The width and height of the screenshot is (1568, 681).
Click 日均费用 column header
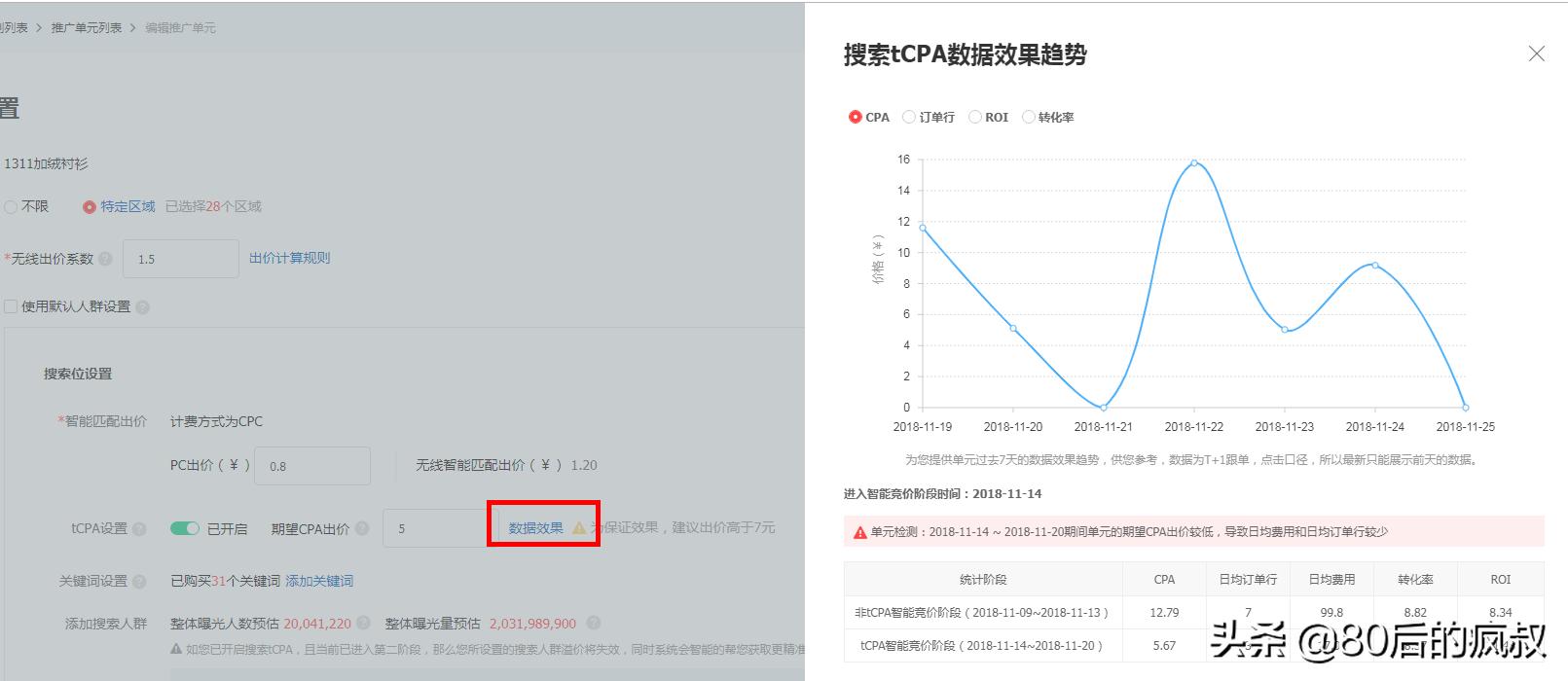[x=1331, y=579]
